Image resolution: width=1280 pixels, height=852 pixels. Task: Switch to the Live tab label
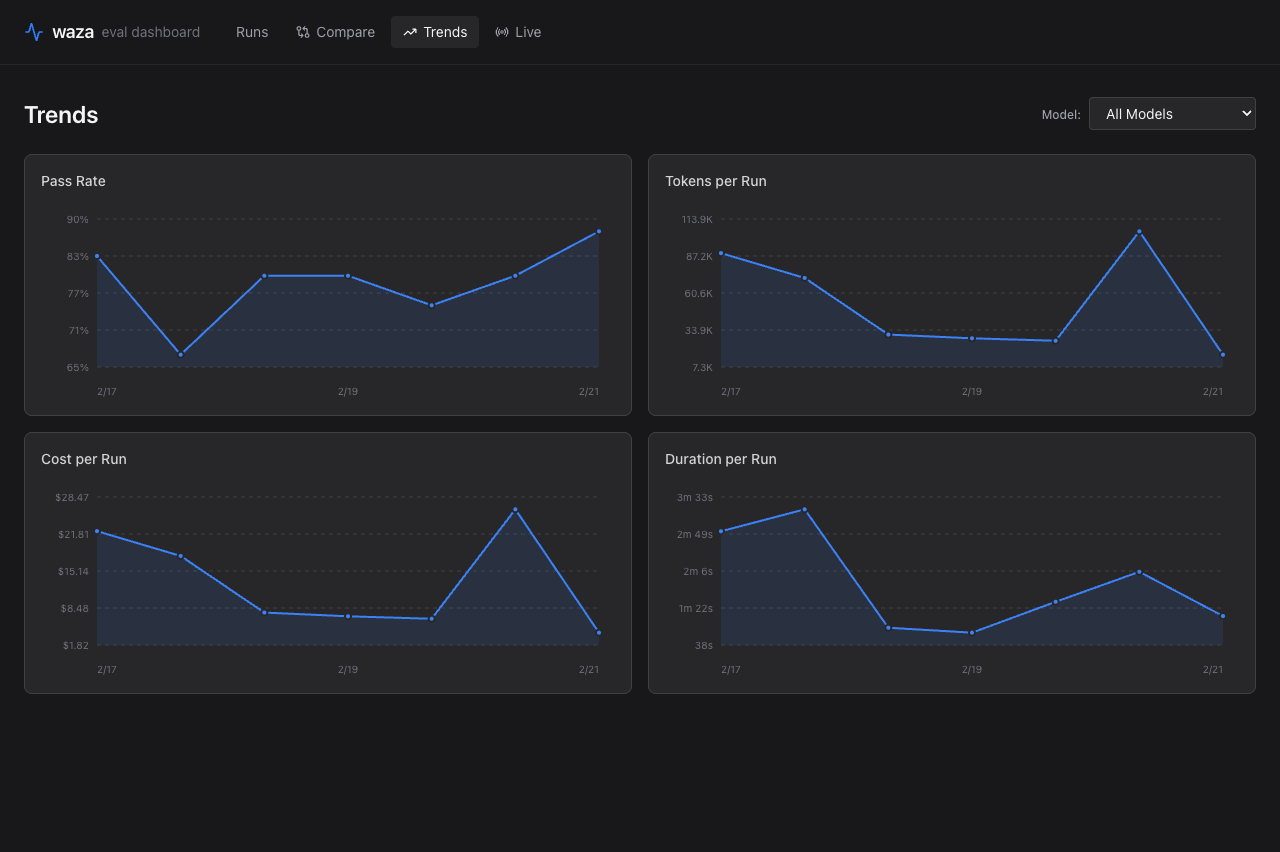[528, 32]
